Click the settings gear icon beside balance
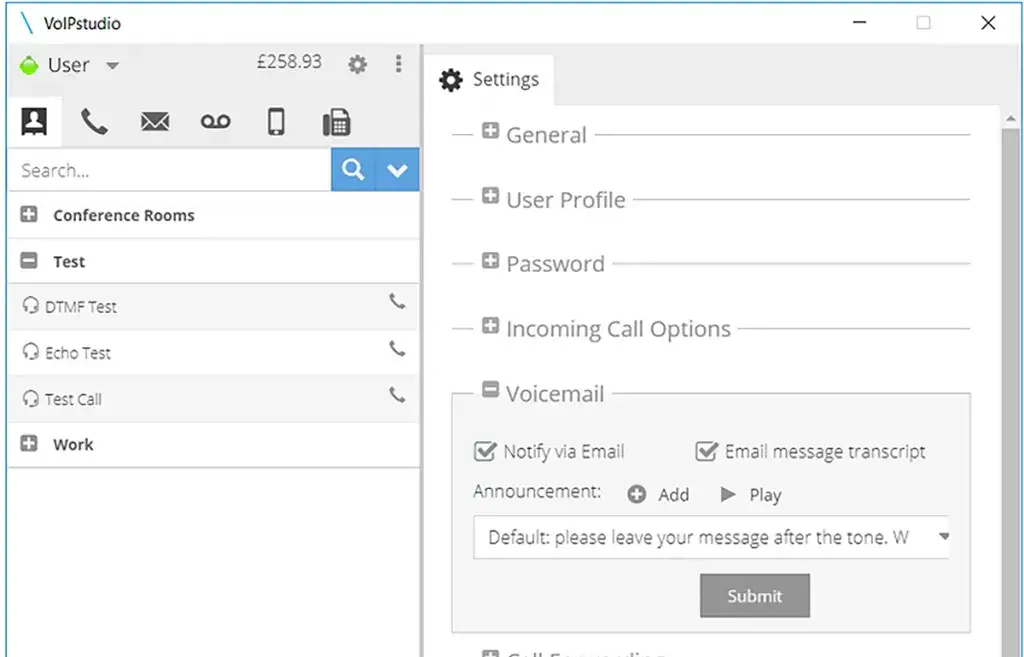 coord(357,65)
